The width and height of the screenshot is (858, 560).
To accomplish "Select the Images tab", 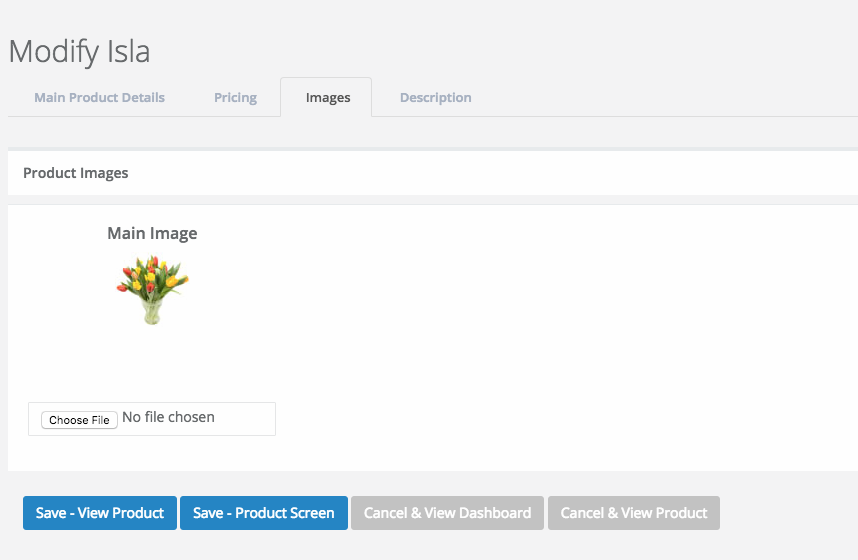I will pyautogui.click(x=328, y=97).
